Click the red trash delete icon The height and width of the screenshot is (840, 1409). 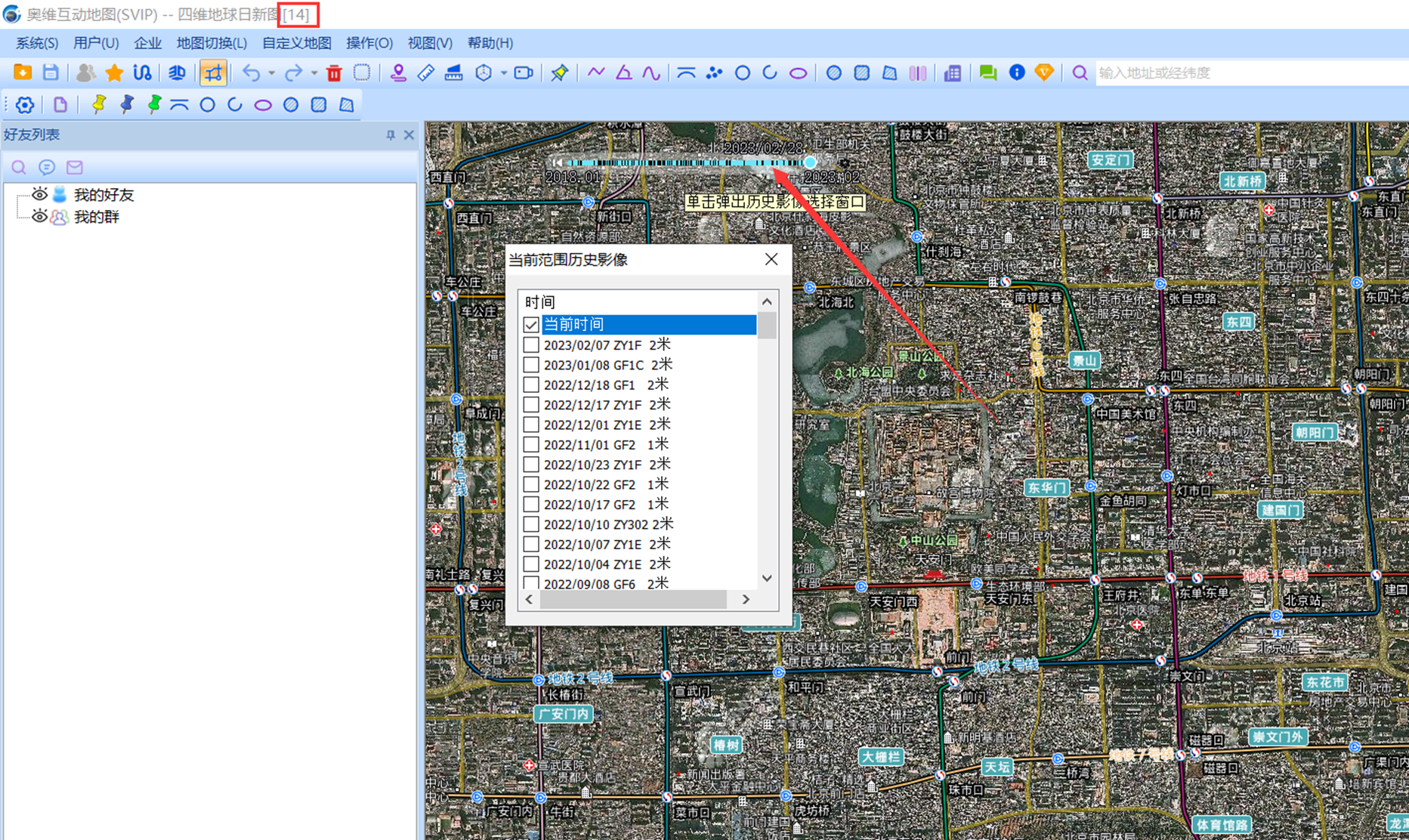tap(334, 73)
